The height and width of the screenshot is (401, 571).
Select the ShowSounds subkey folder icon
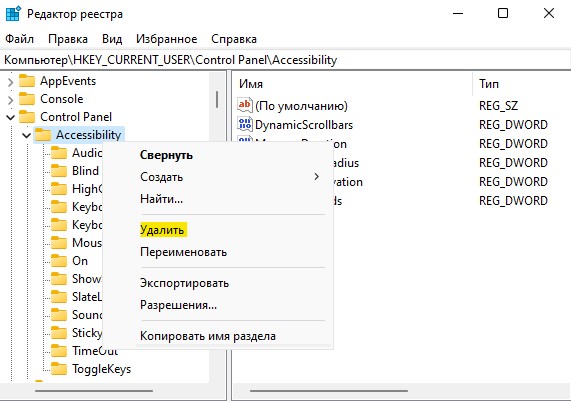tap(59, 279)
